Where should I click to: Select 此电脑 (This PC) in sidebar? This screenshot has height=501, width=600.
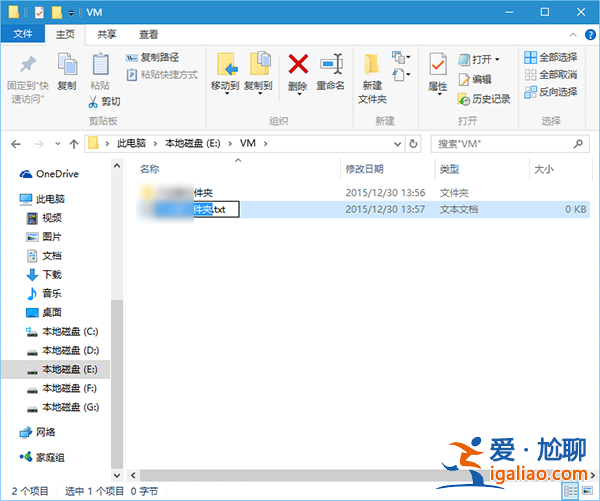tap(42, 199)
